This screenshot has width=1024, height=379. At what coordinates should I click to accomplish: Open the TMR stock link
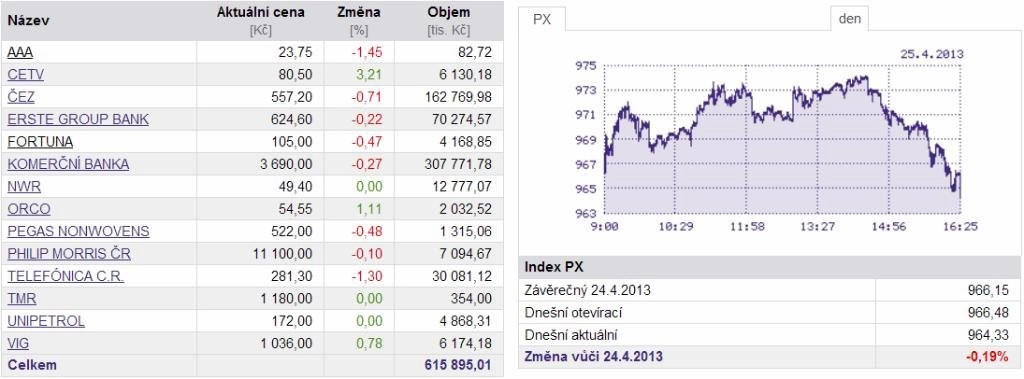point(22,299)
